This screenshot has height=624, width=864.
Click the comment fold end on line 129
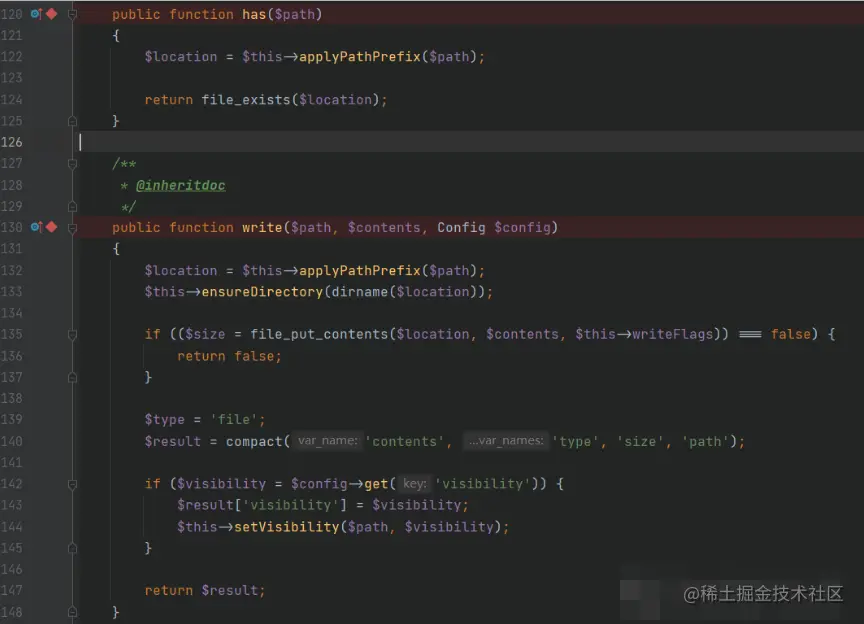point(72,206)
